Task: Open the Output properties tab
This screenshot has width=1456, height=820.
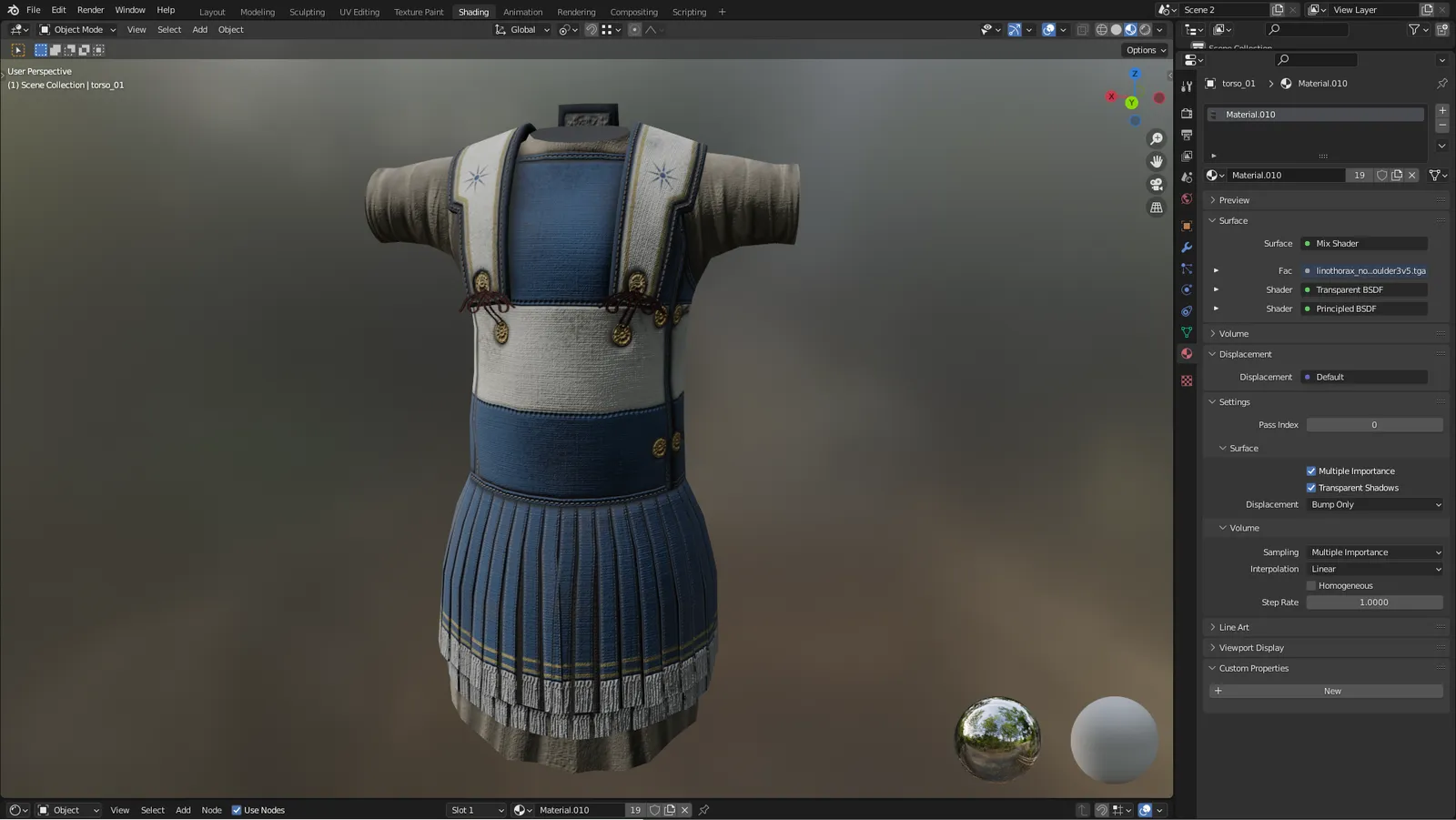Action: pyautogui.click(x=1187, y=135)
